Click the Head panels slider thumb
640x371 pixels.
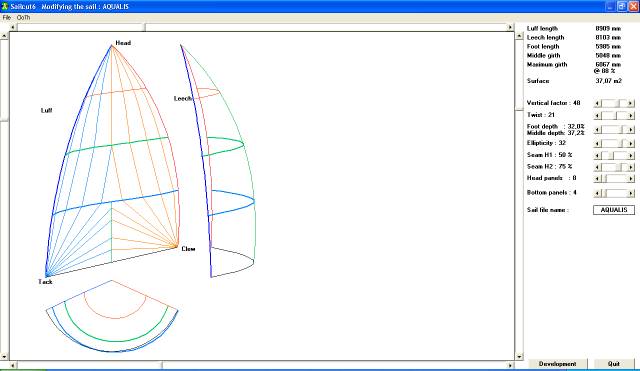[605, 179]
